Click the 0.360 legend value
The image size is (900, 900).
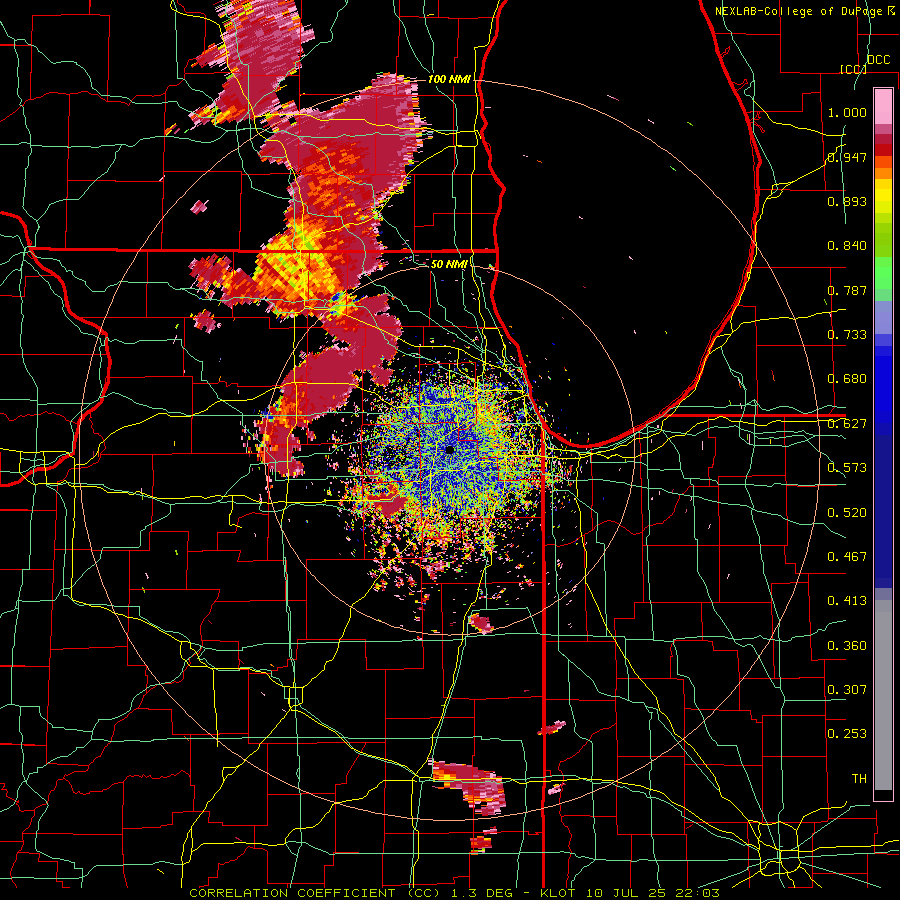tap(847, 646)
